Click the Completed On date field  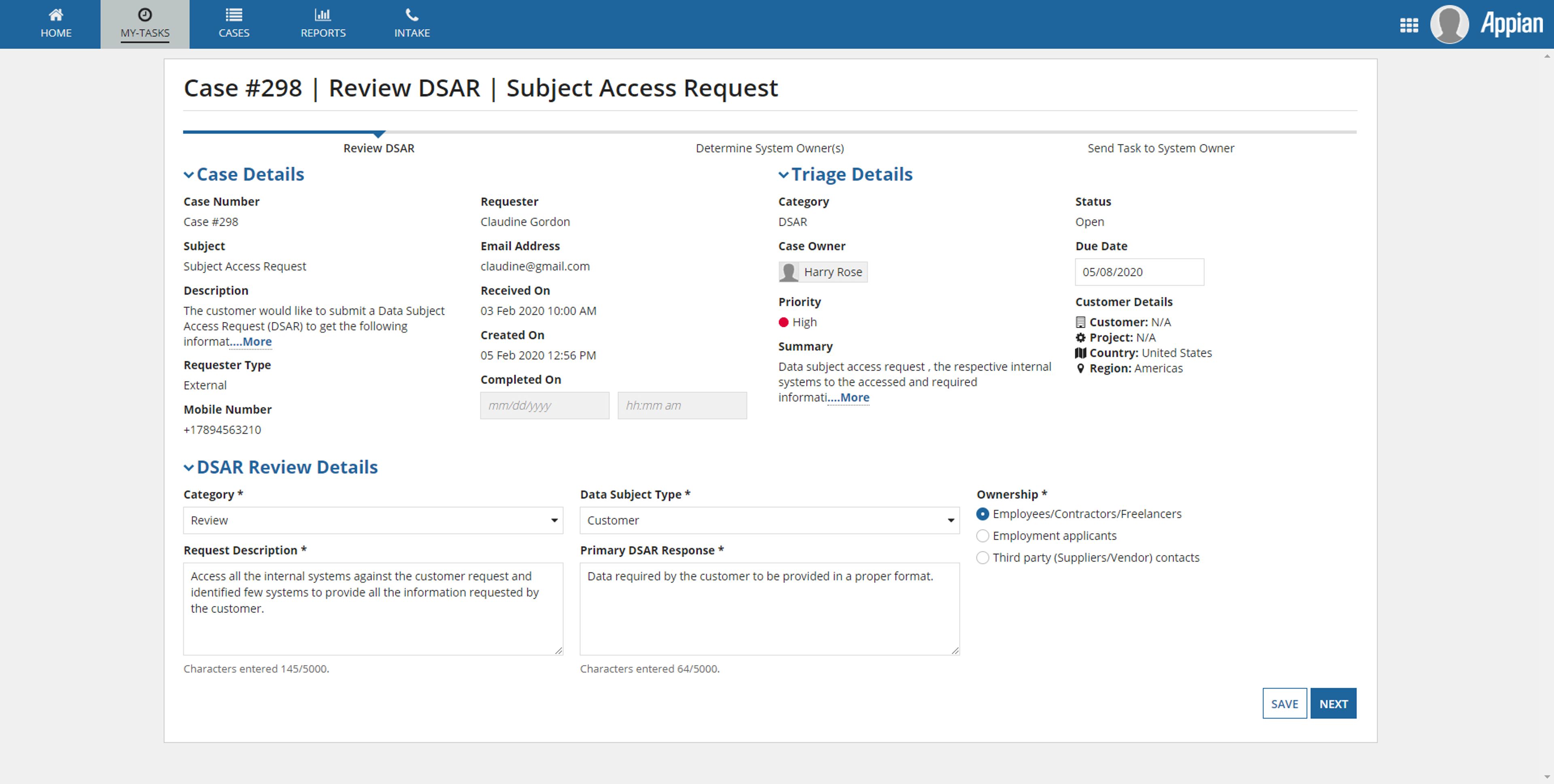pyautogui.click(x=544, y=405)
